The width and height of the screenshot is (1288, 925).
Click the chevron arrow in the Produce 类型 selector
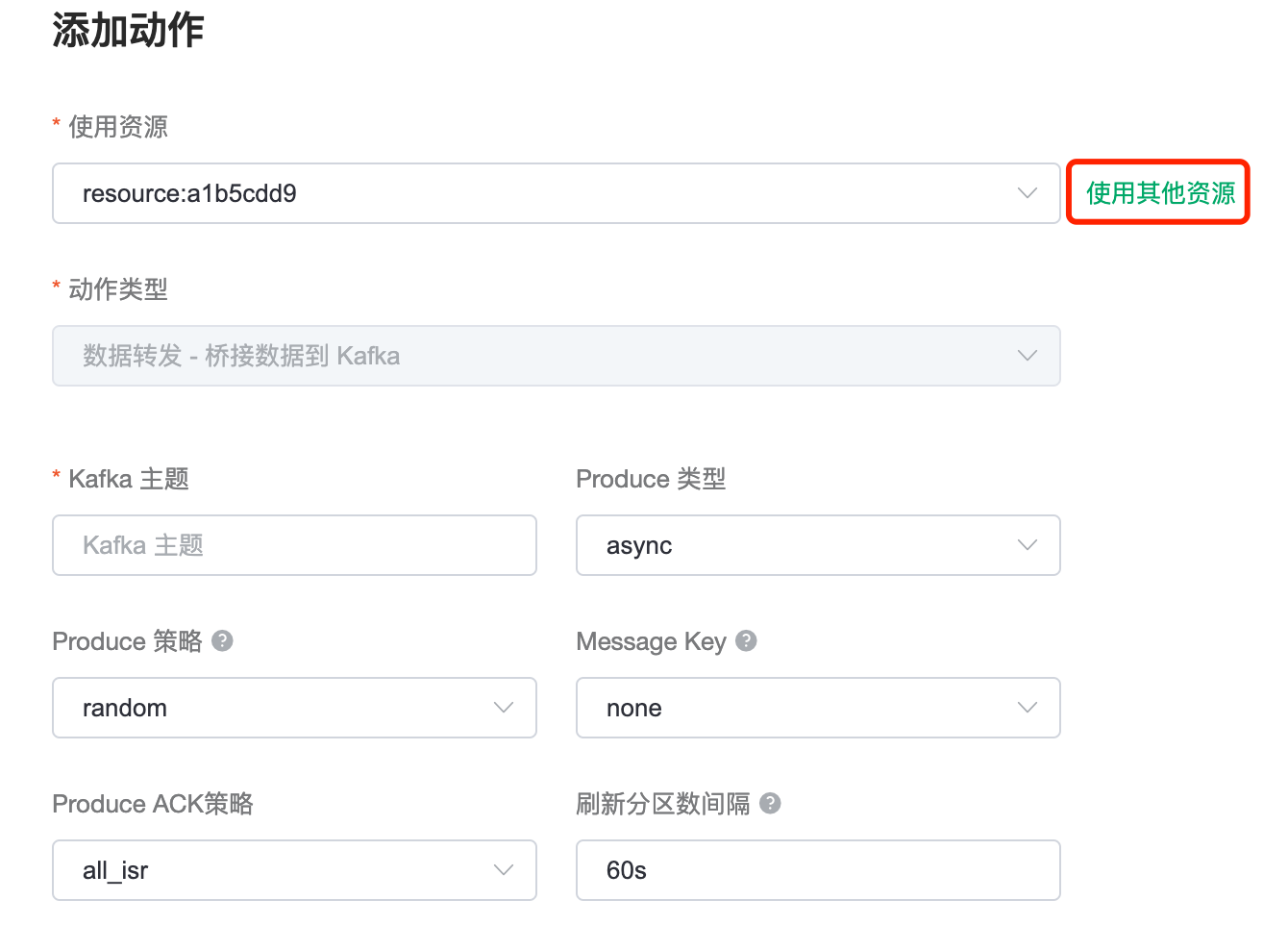1027,545
